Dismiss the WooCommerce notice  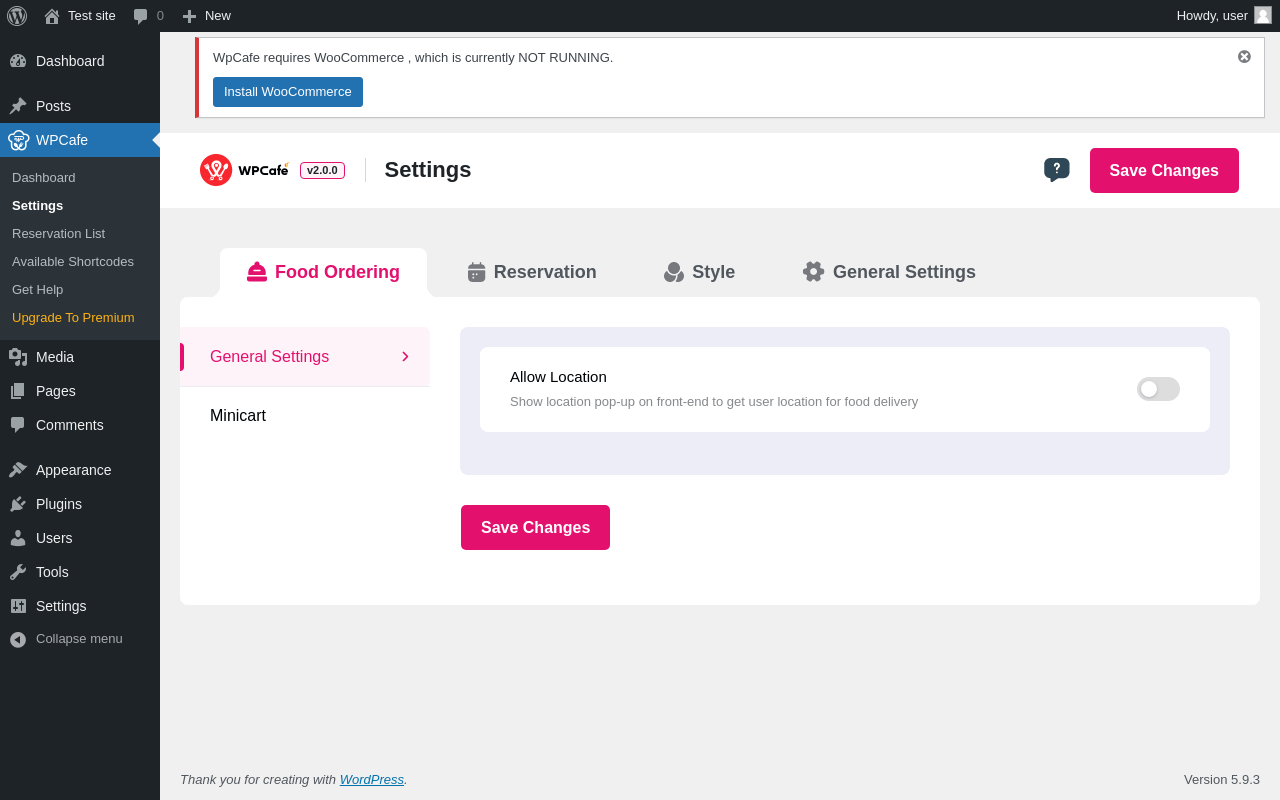point(1244,57)
